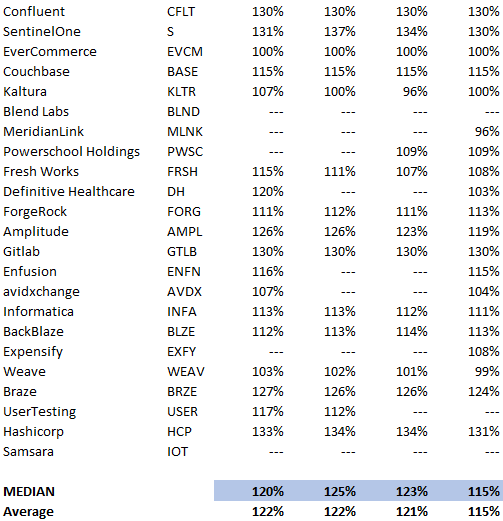Select Amplitude's 119% cell
Screen dimensions: 503x521
point(484,232)
